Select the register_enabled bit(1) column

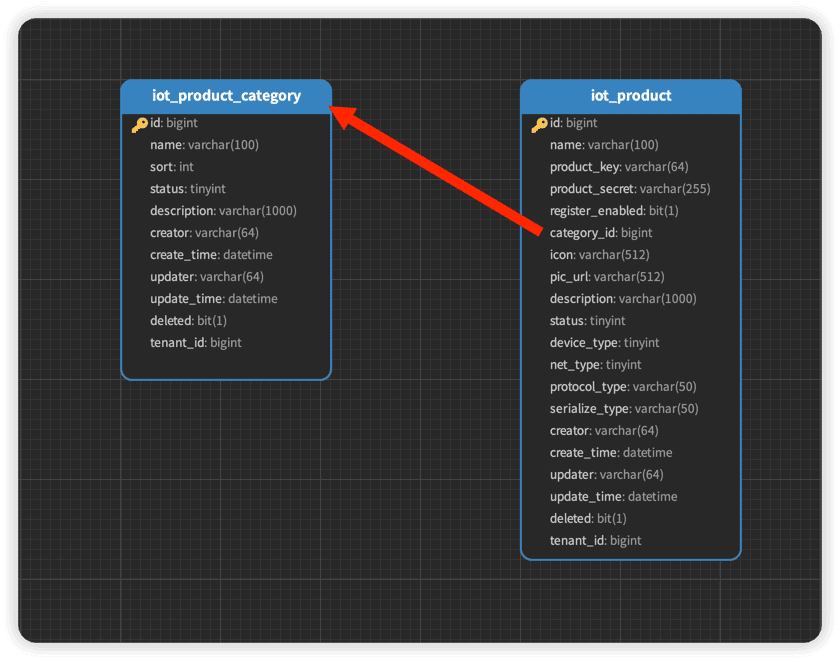613,211
